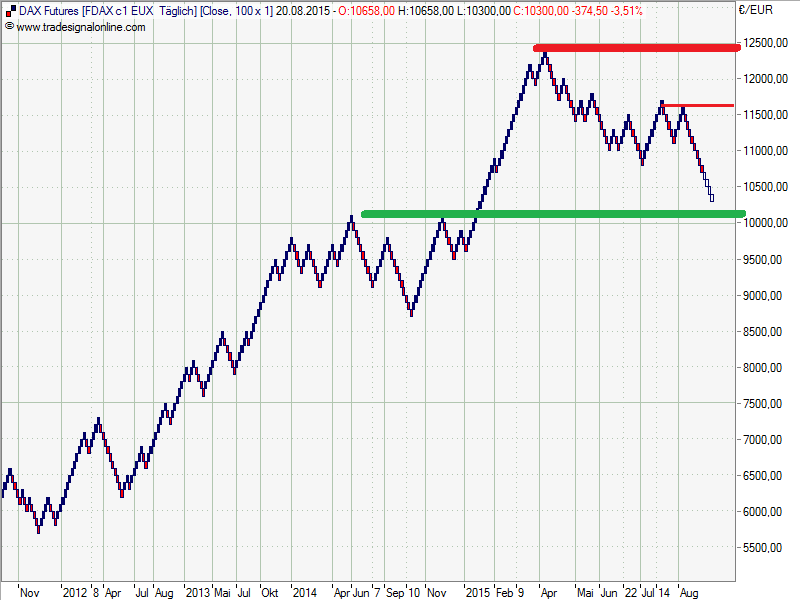Screen dimensions: 800x600
Task: Click the 2012 year label on time axis
Action: 76,592
